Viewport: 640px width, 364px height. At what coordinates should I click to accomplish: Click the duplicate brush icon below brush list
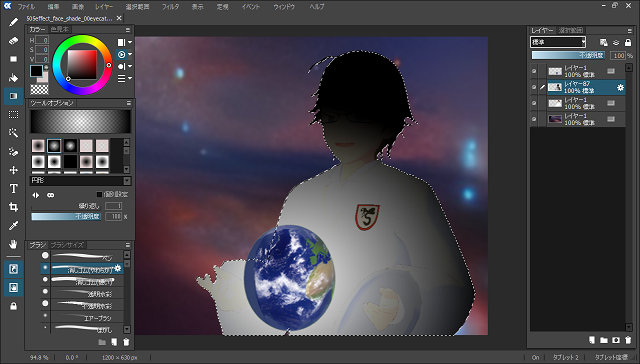pyautogui.click(x=114, y=342)
